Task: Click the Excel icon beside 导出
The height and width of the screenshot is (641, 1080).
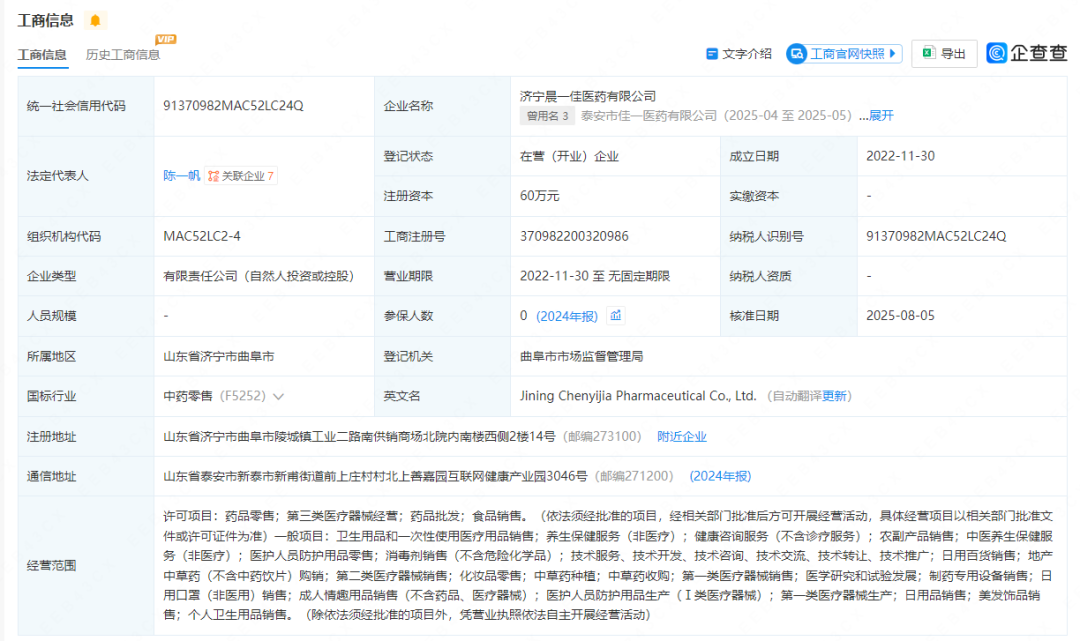Action: [x=928, y=53]
